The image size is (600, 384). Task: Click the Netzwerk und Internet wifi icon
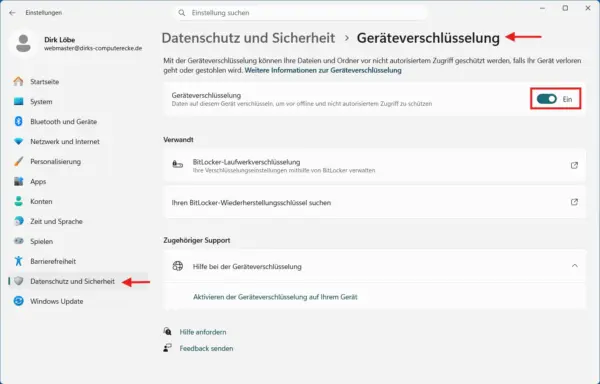[18, 141]
